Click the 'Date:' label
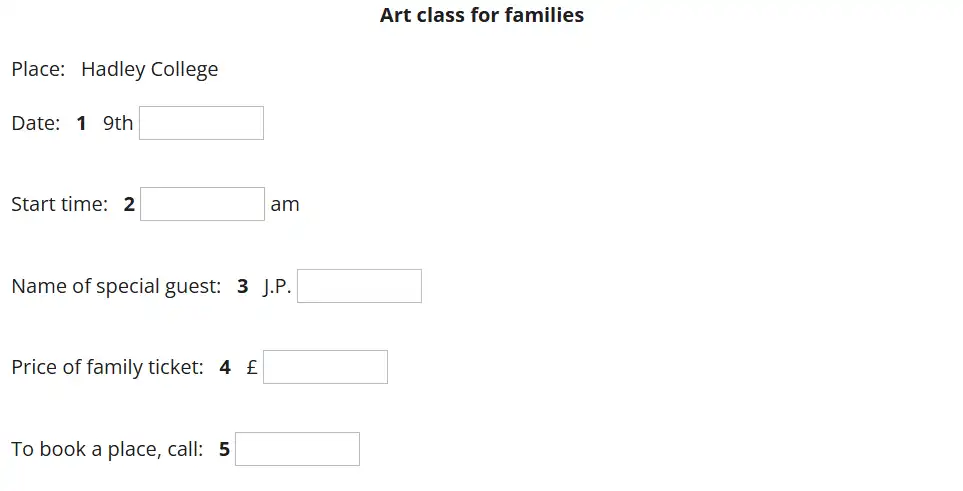The height and width of the screenshot is (491, 963). 36,123
